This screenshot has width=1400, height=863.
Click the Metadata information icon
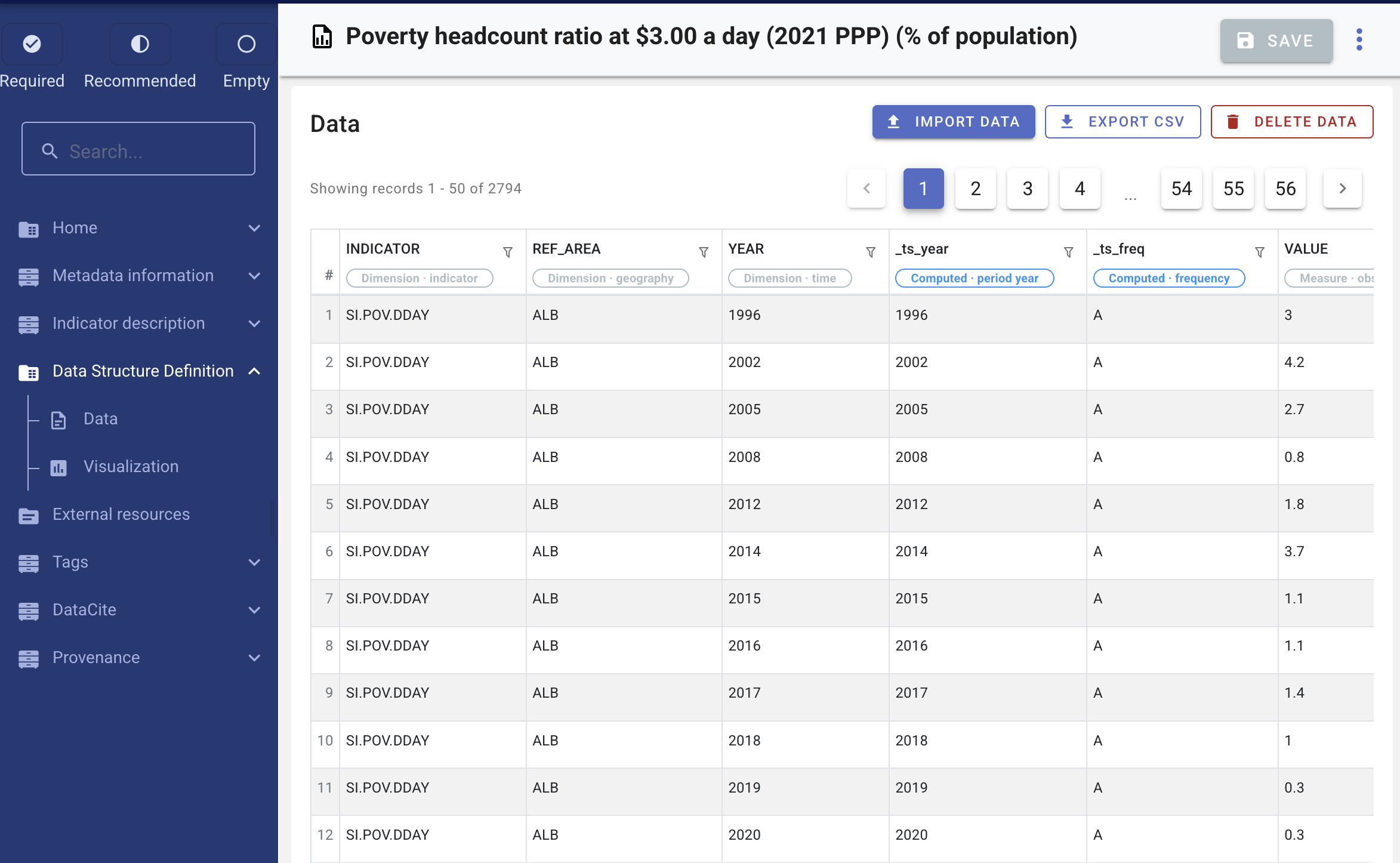point(29,276)
